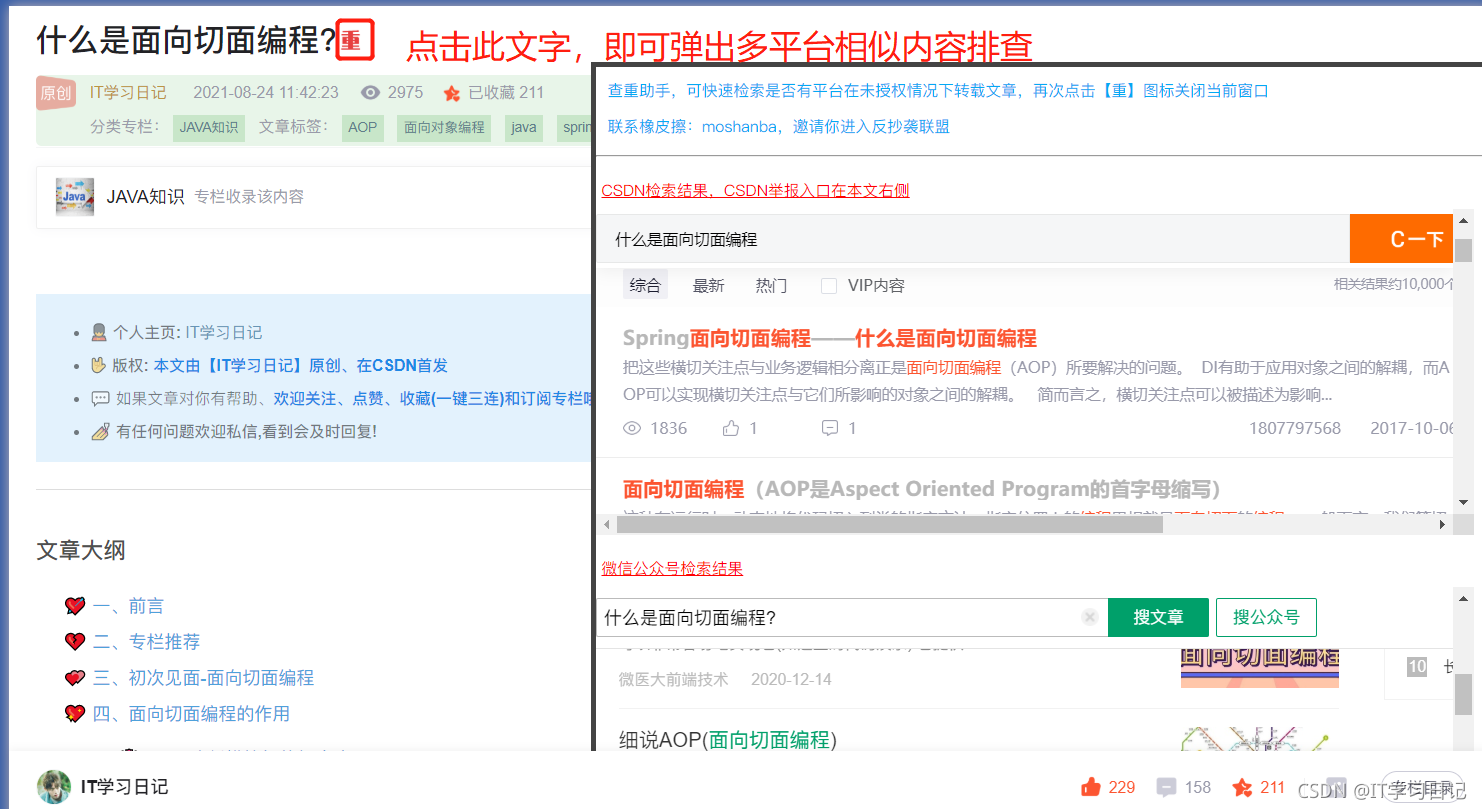Click the date 2020-12-14
The width and height of the screenshot is (1482, 809).
pyautogui.click(x=791, y=679)
